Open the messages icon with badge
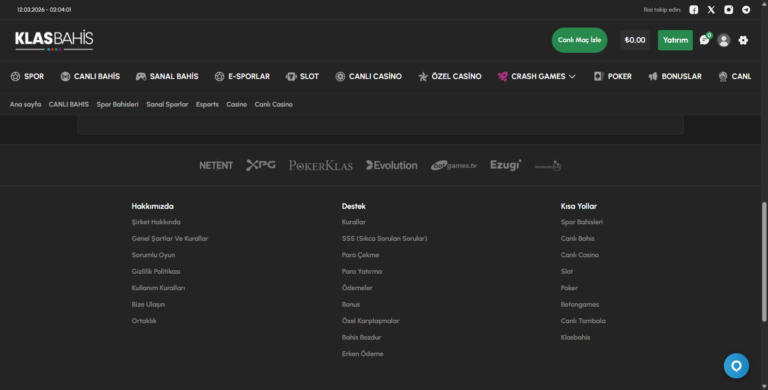 coord(705,40)
